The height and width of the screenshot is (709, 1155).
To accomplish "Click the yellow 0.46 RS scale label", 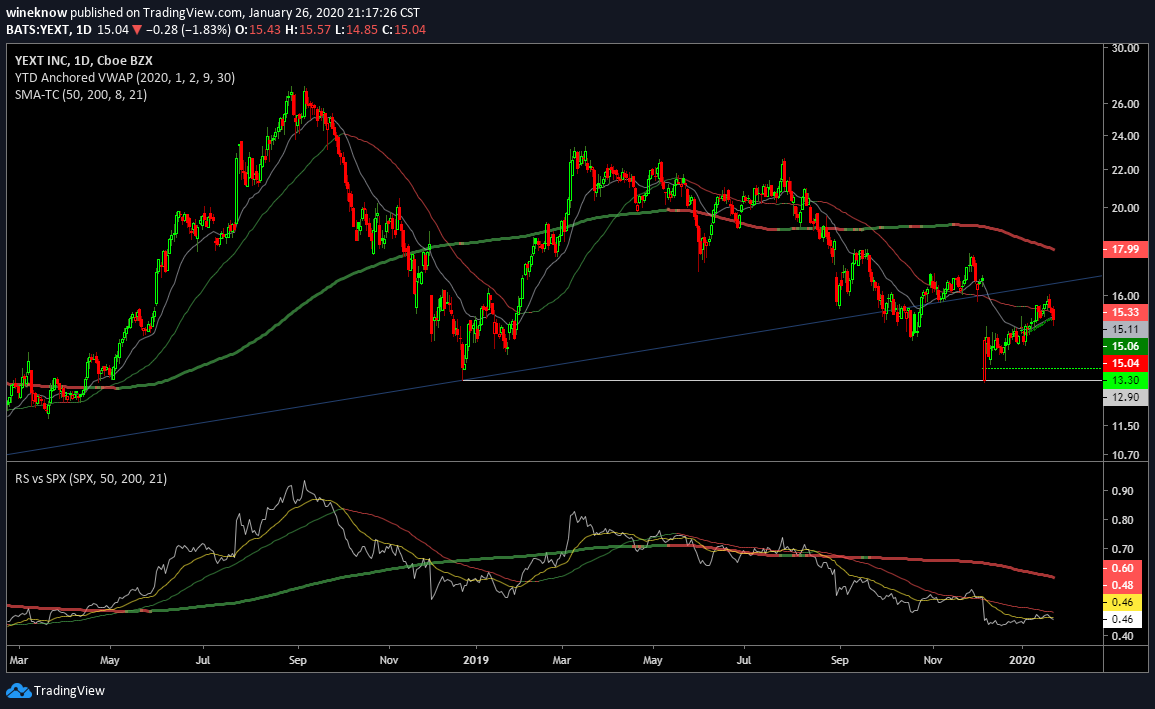I will 1123,602.
